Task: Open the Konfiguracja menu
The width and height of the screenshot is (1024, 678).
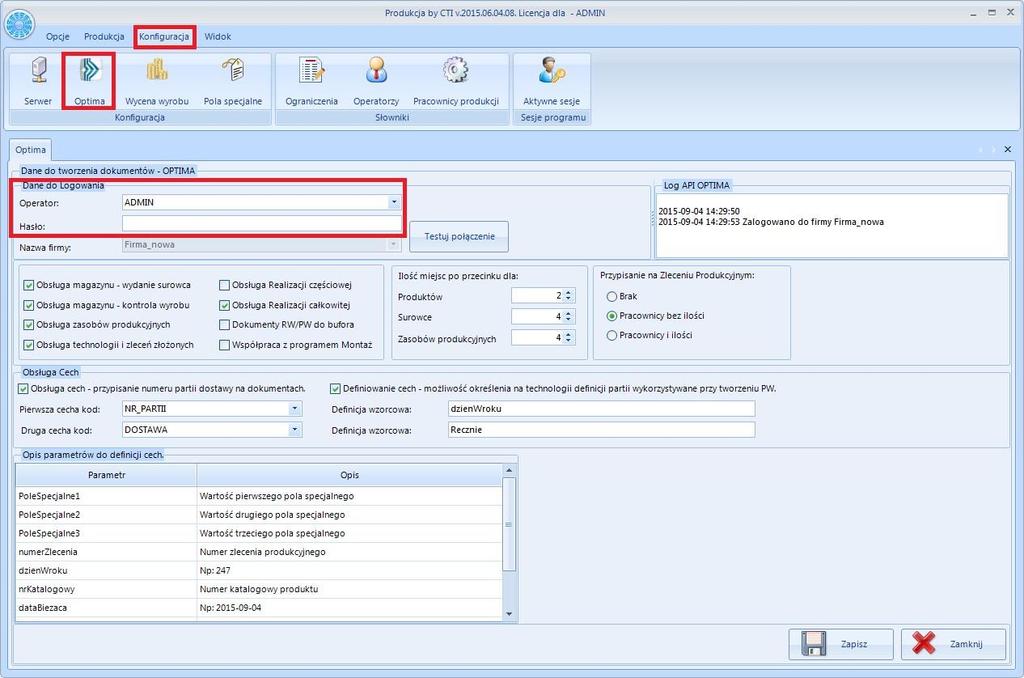Action: coord(164,37)
